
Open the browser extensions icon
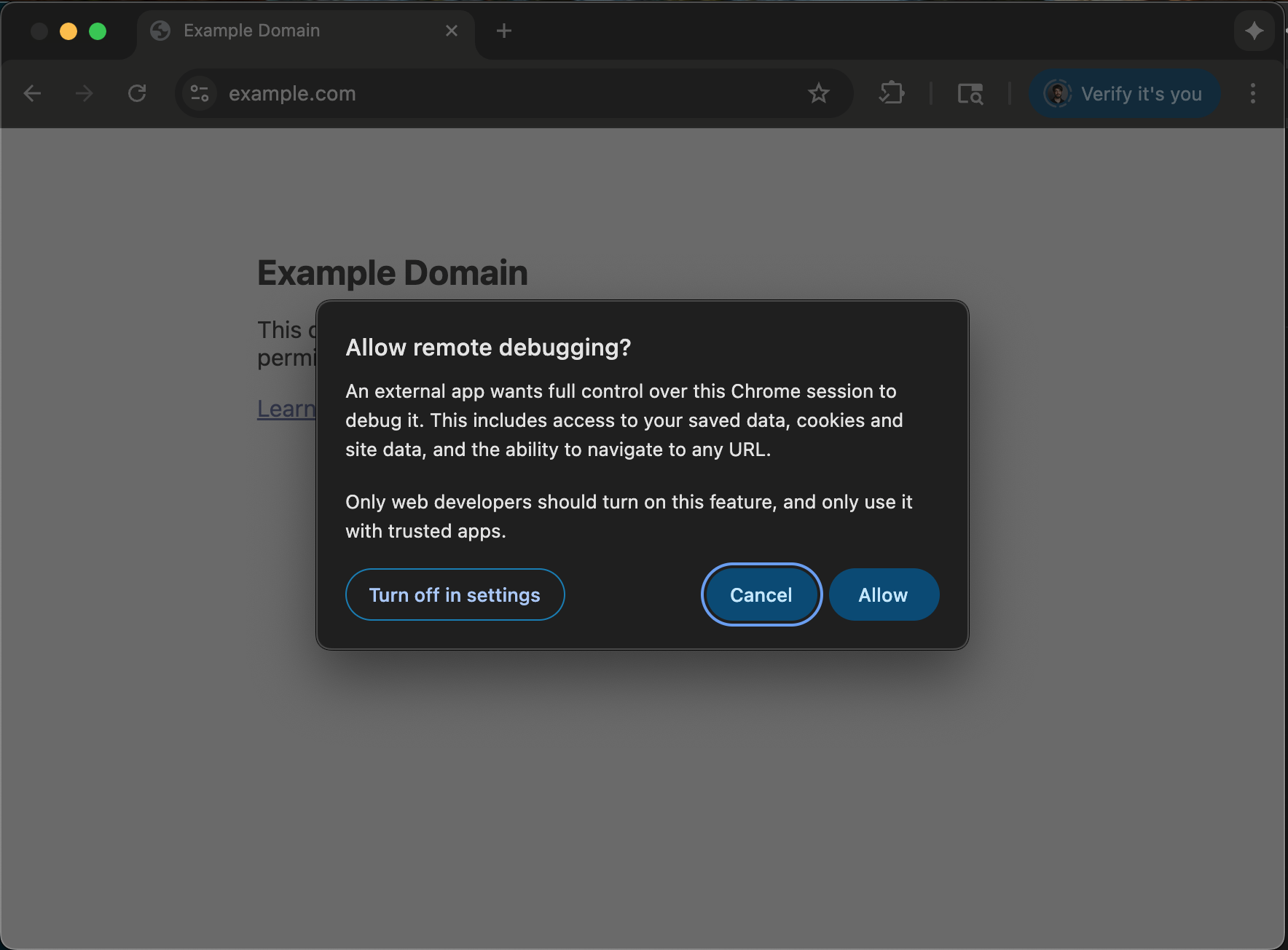click(x=893, y=93)
